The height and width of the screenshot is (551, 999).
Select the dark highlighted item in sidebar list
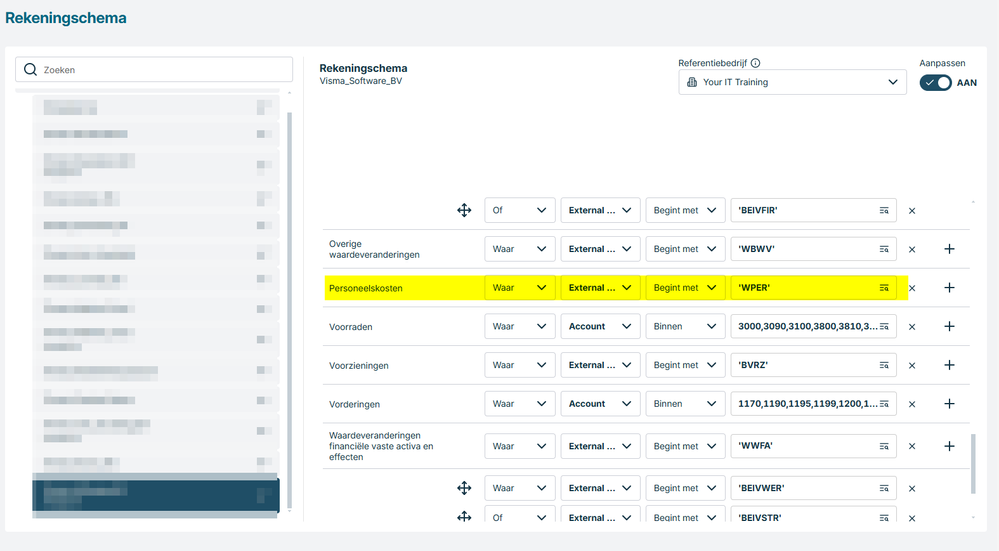[155, 495]
